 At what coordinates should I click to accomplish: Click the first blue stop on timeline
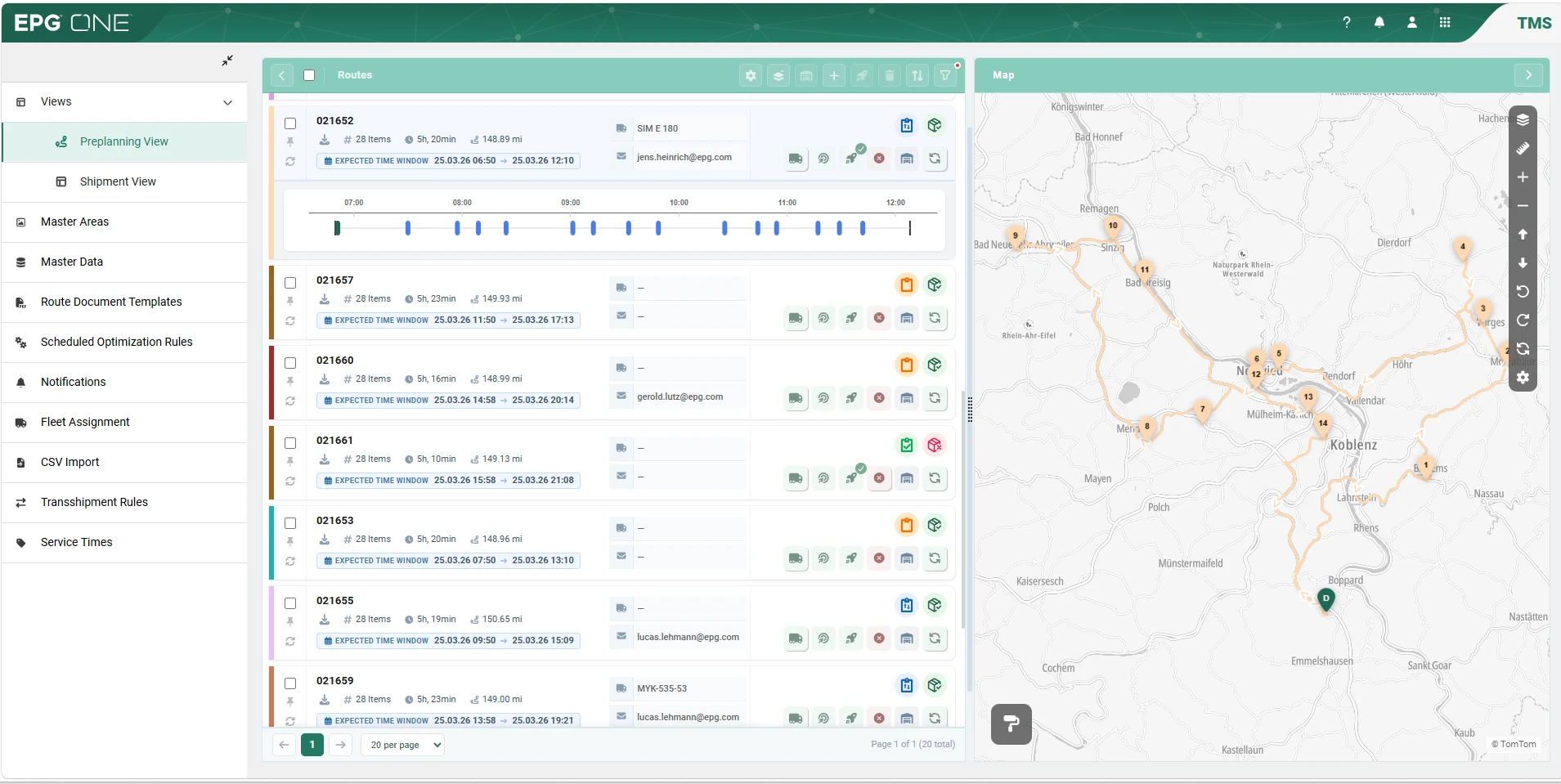408,228
